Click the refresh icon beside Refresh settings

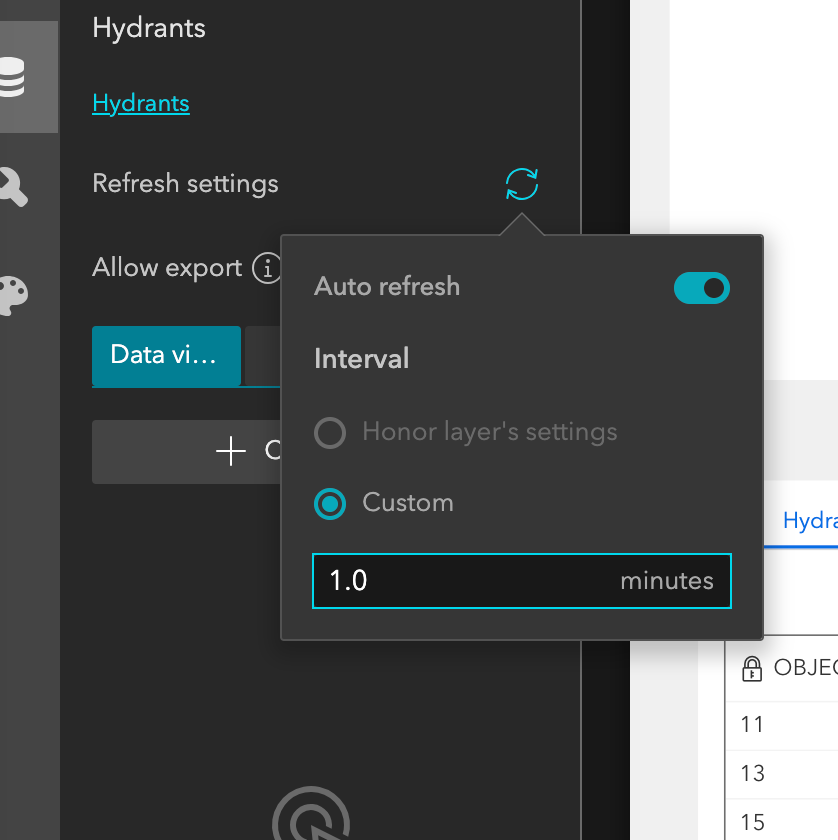pyautogui.click(x=521, y=184)
